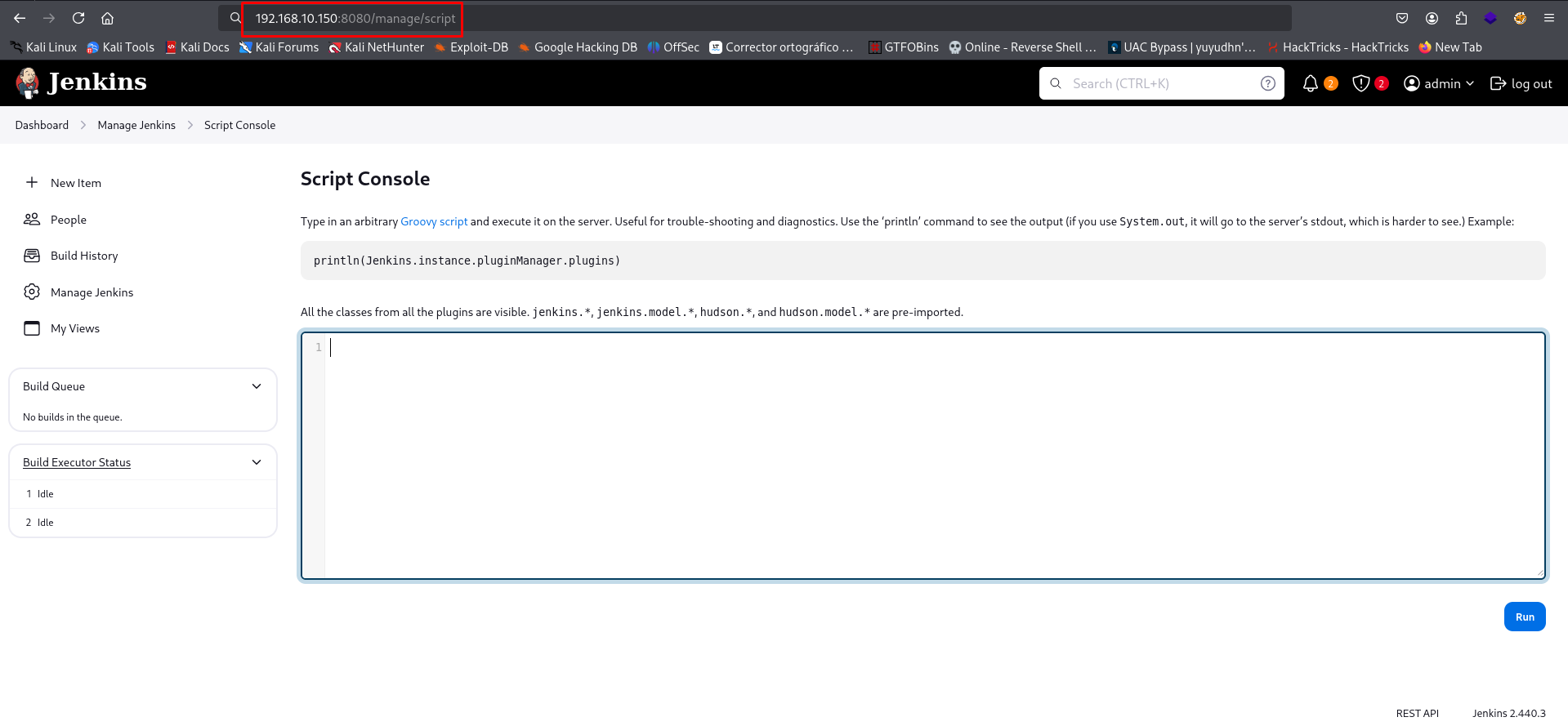The height and width of the screenshot is (726, 1568).
Task: Open the browser home page icon
Action: click(x=107, y=18)
